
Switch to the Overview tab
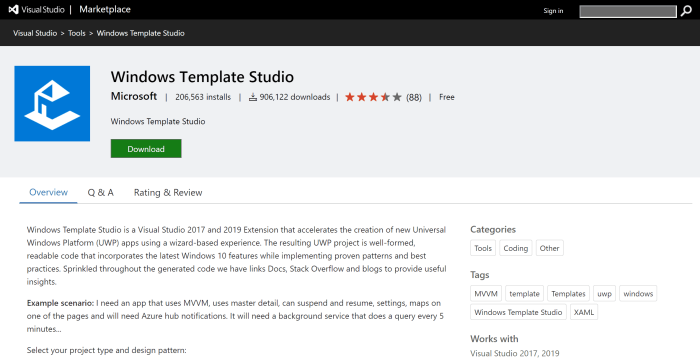click(48, 192)
